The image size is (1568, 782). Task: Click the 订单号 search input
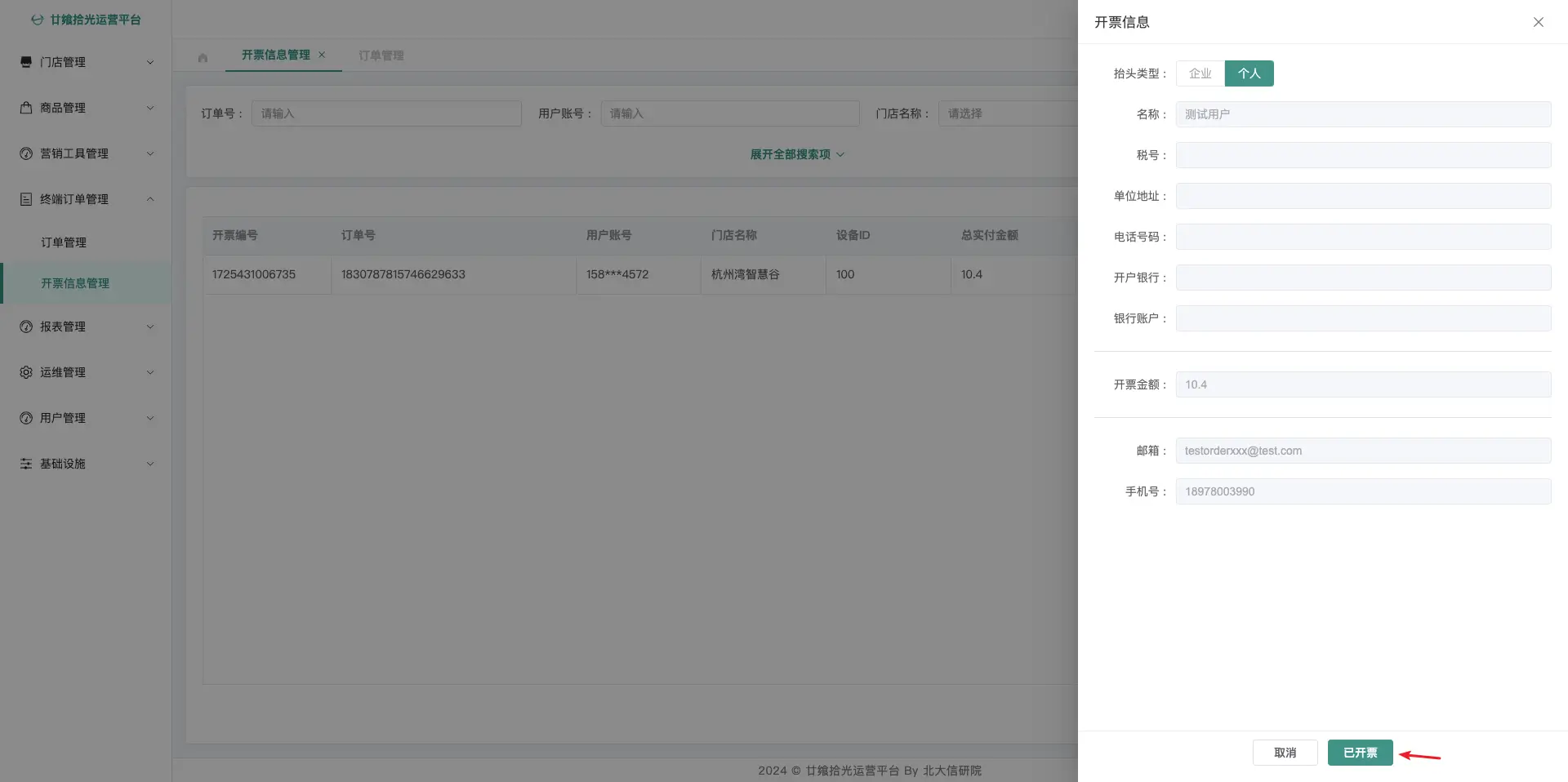point(386,113)
